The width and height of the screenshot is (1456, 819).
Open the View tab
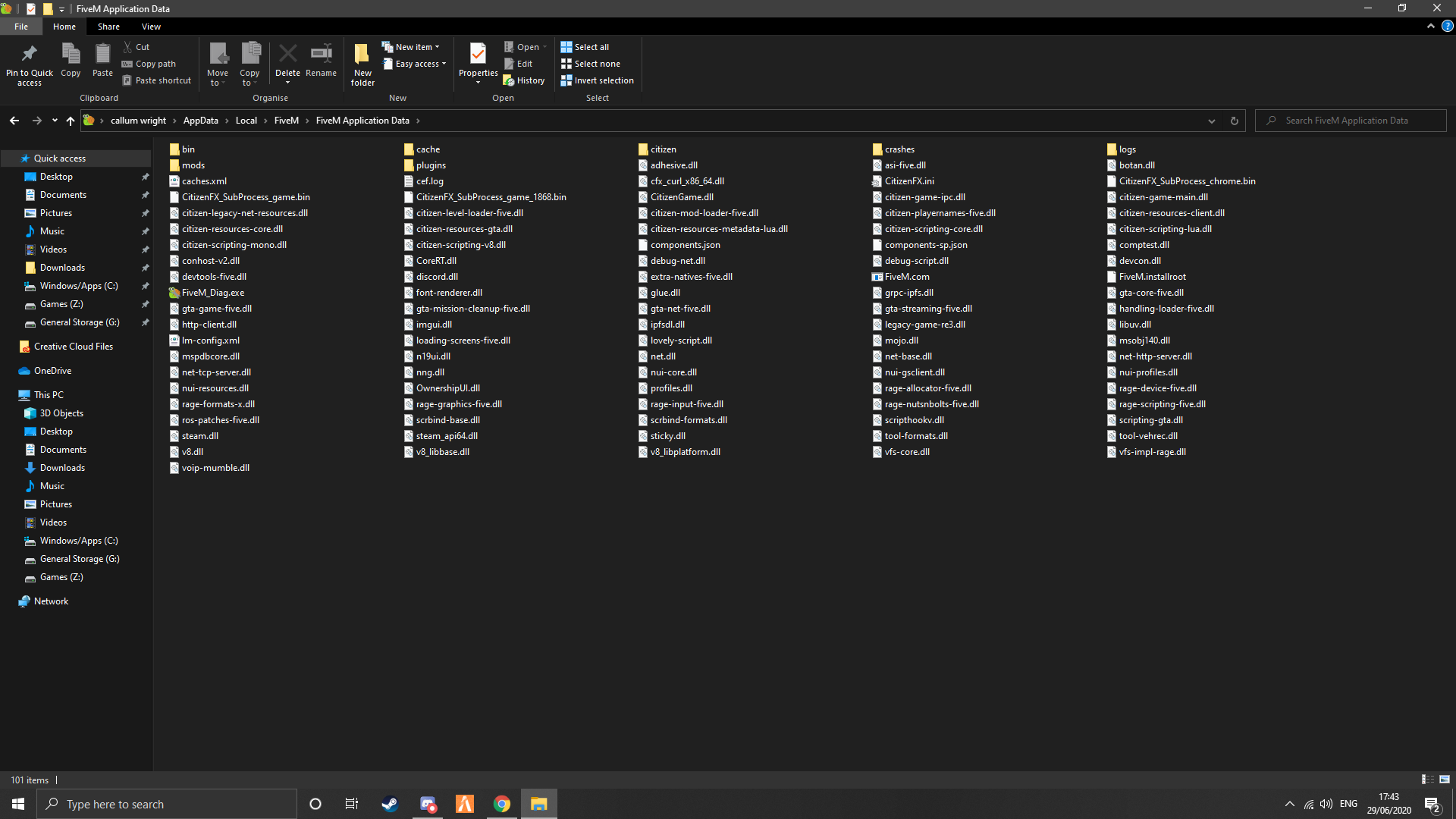pyautogui.click(x=150, y=26)
